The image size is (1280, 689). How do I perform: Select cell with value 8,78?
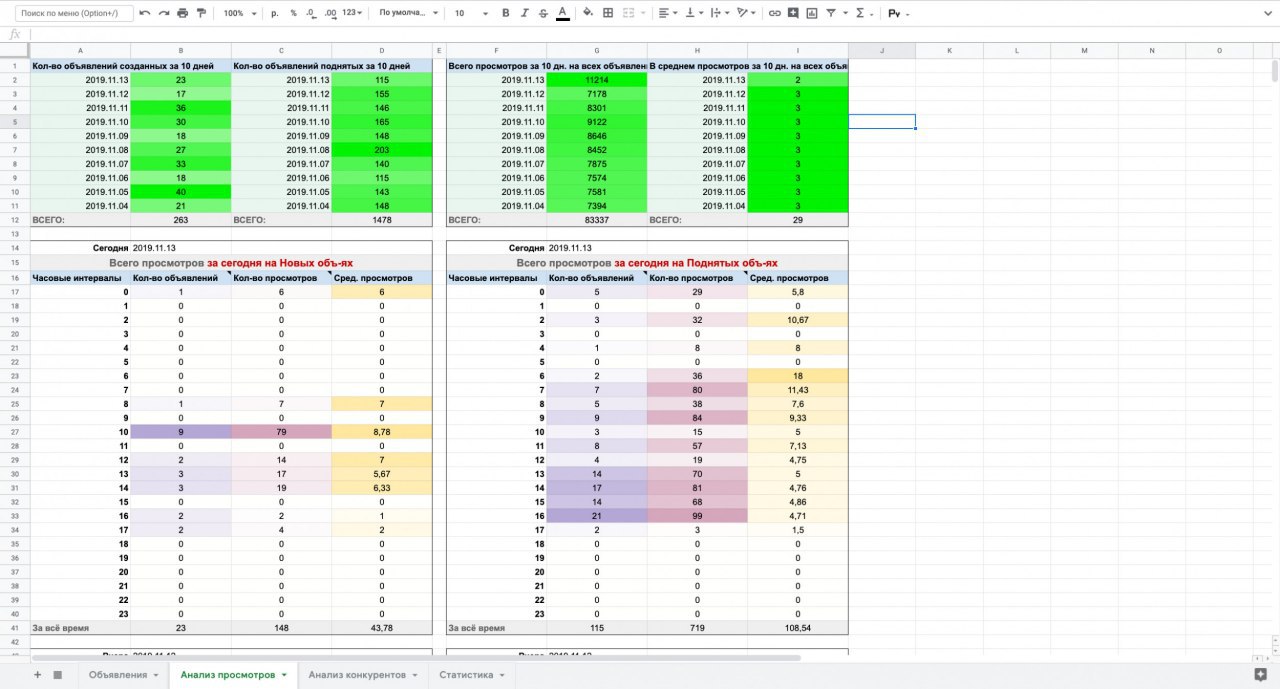(x=381, y=432)
